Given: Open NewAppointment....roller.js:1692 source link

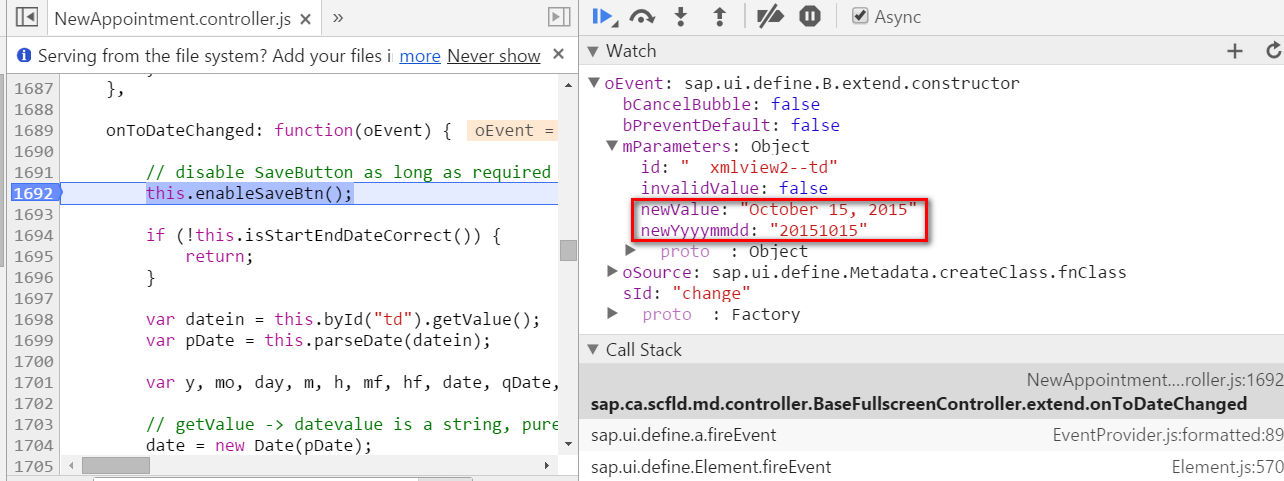Looking at the screenshot, I should [1155, 380].
